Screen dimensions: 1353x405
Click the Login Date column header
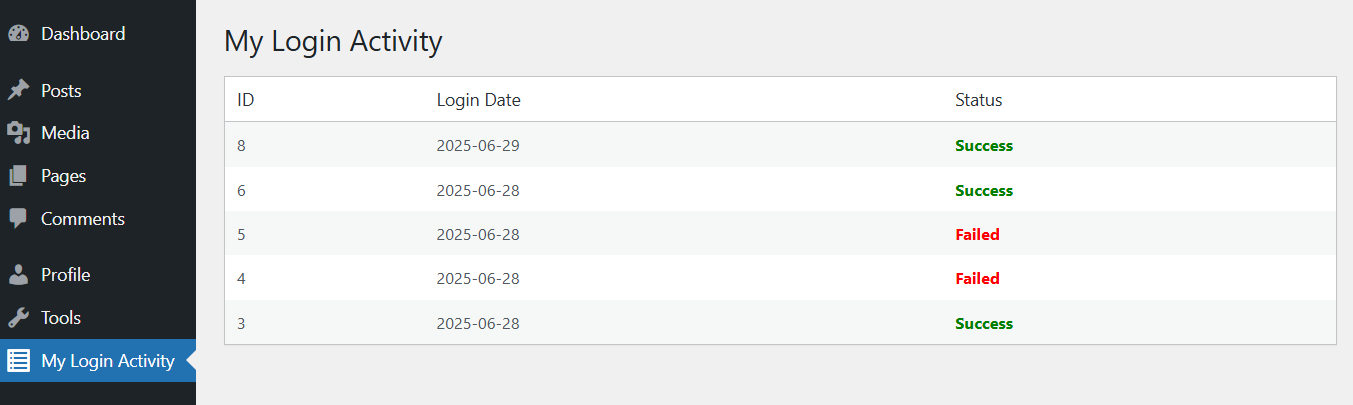coord(479,100)
